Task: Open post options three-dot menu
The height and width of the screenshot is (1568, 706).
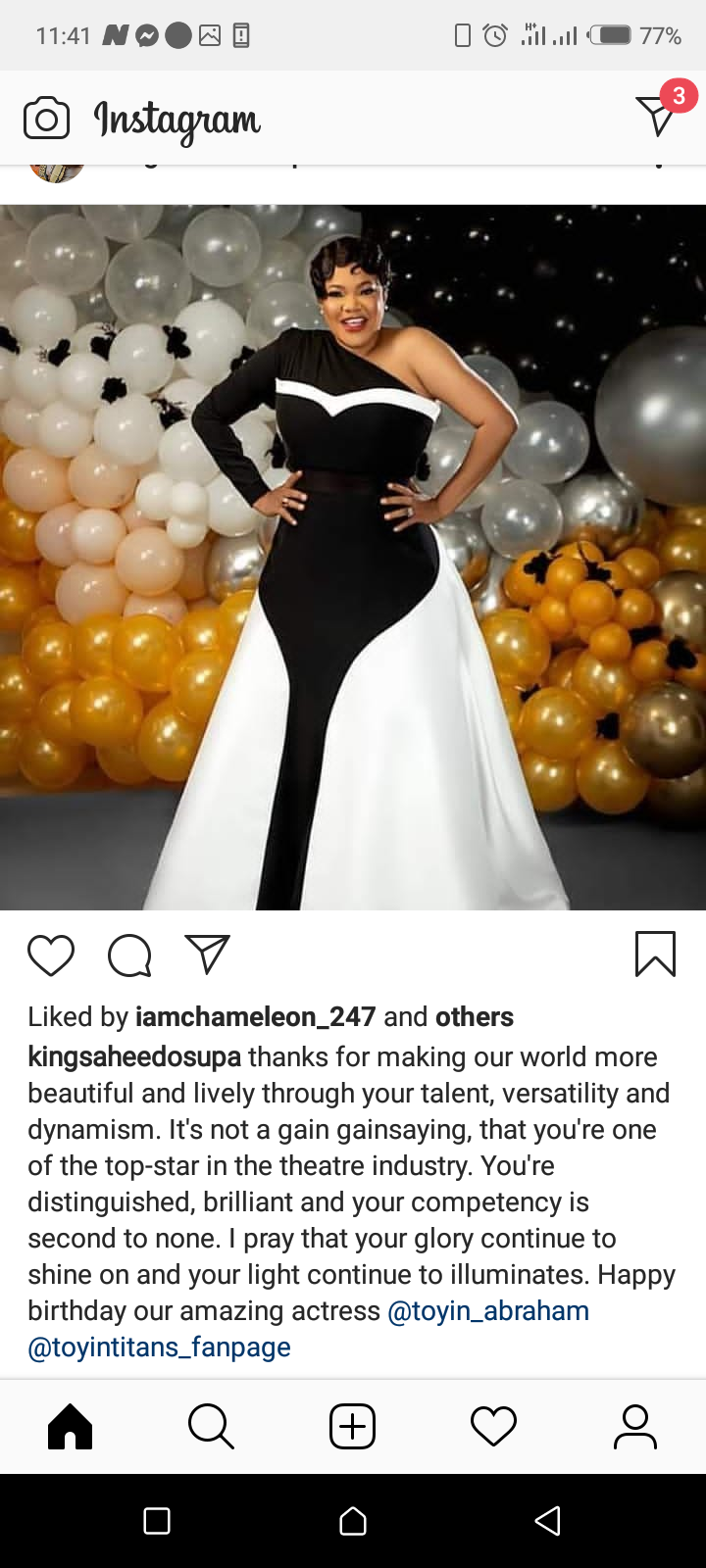Action: [660, 168]
